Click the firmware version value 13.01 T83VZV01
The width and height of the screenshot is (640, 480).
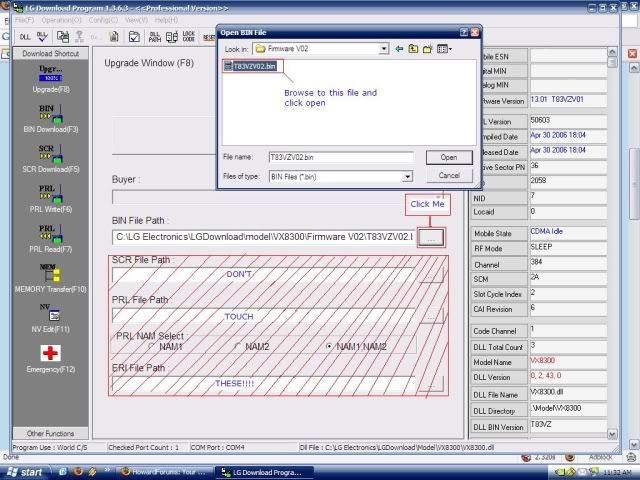coord(557,100)
